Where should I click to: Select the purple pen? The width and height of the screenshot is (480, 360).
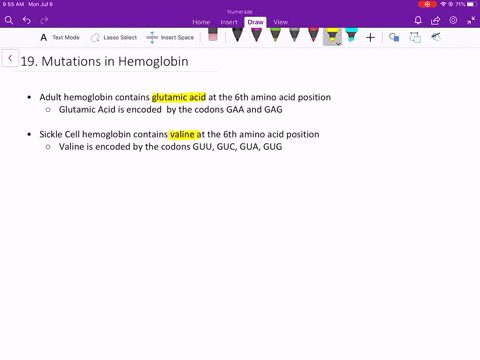pos(256,35)
